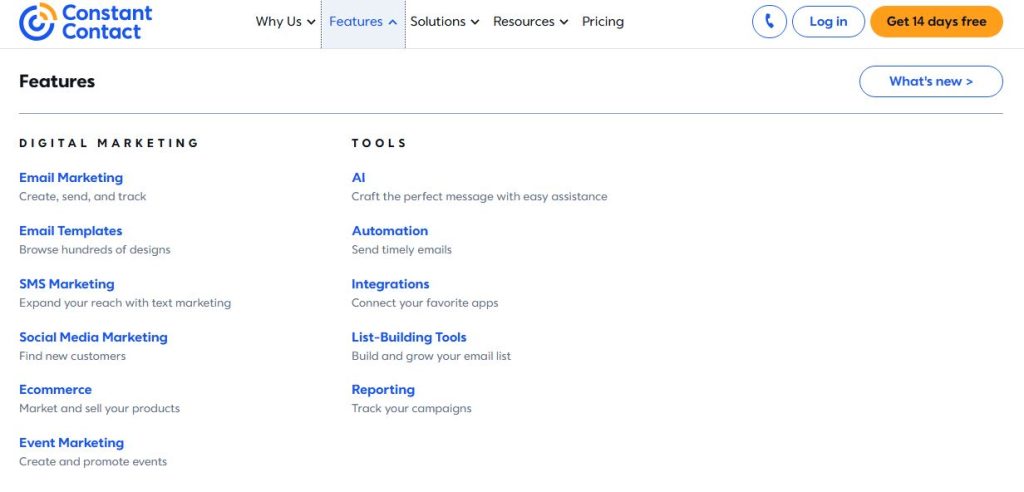Viewport: 1024px width, 492px height.
Task: Click 'Connect your favorite apps' text
Action: (424, 303)
